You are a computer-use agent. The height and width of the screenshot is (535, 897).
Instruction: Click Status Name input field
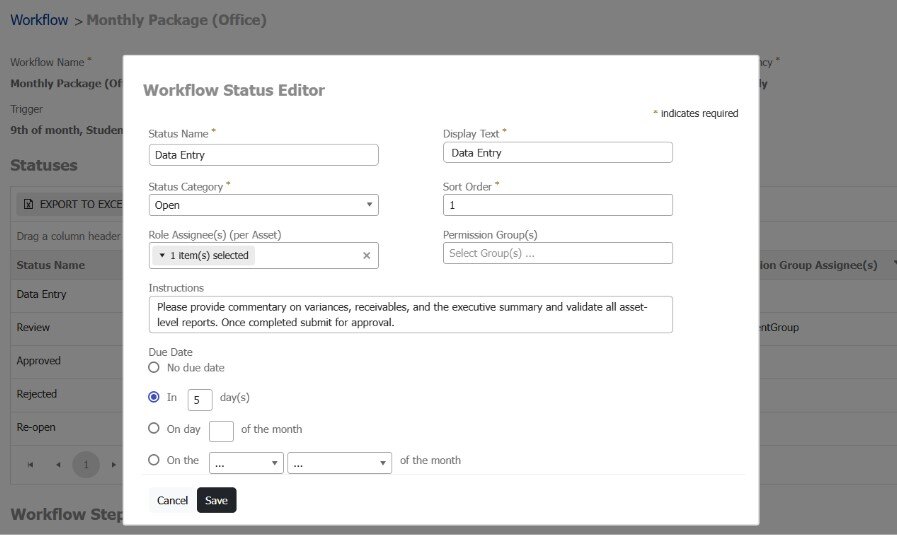(264, 155)
